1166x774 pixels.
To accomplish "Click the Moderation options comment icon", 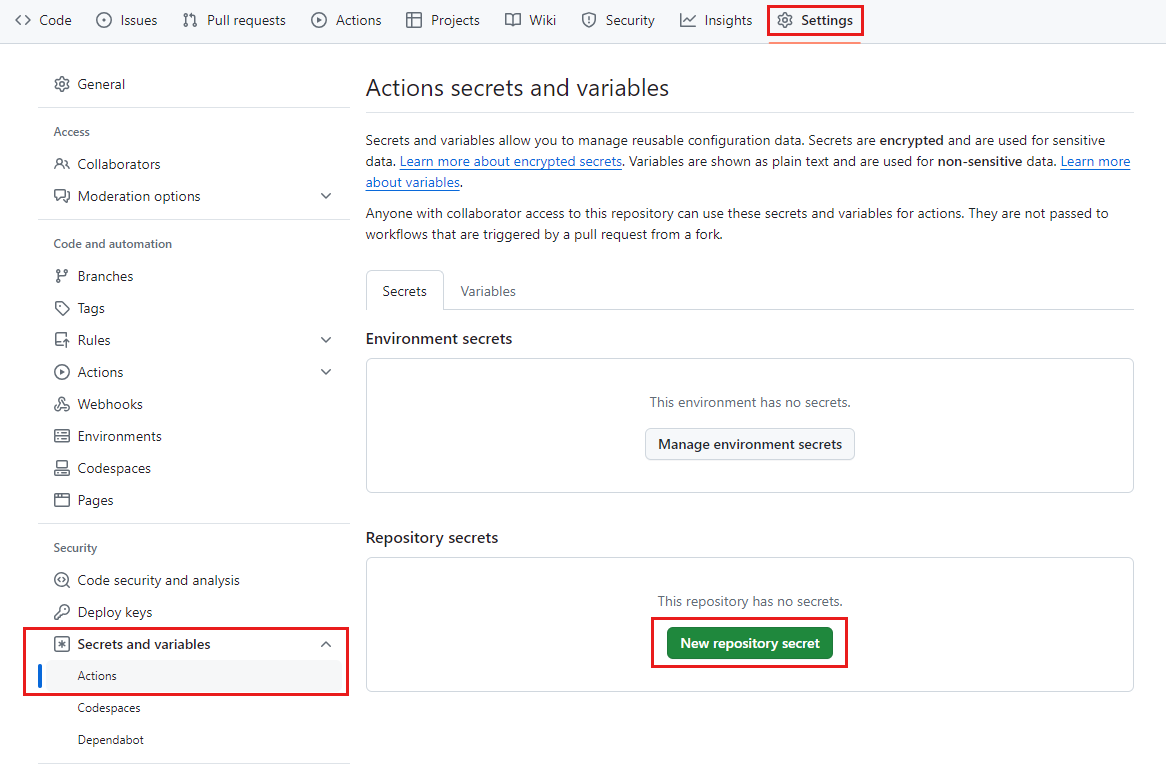I will click(62, 196).
